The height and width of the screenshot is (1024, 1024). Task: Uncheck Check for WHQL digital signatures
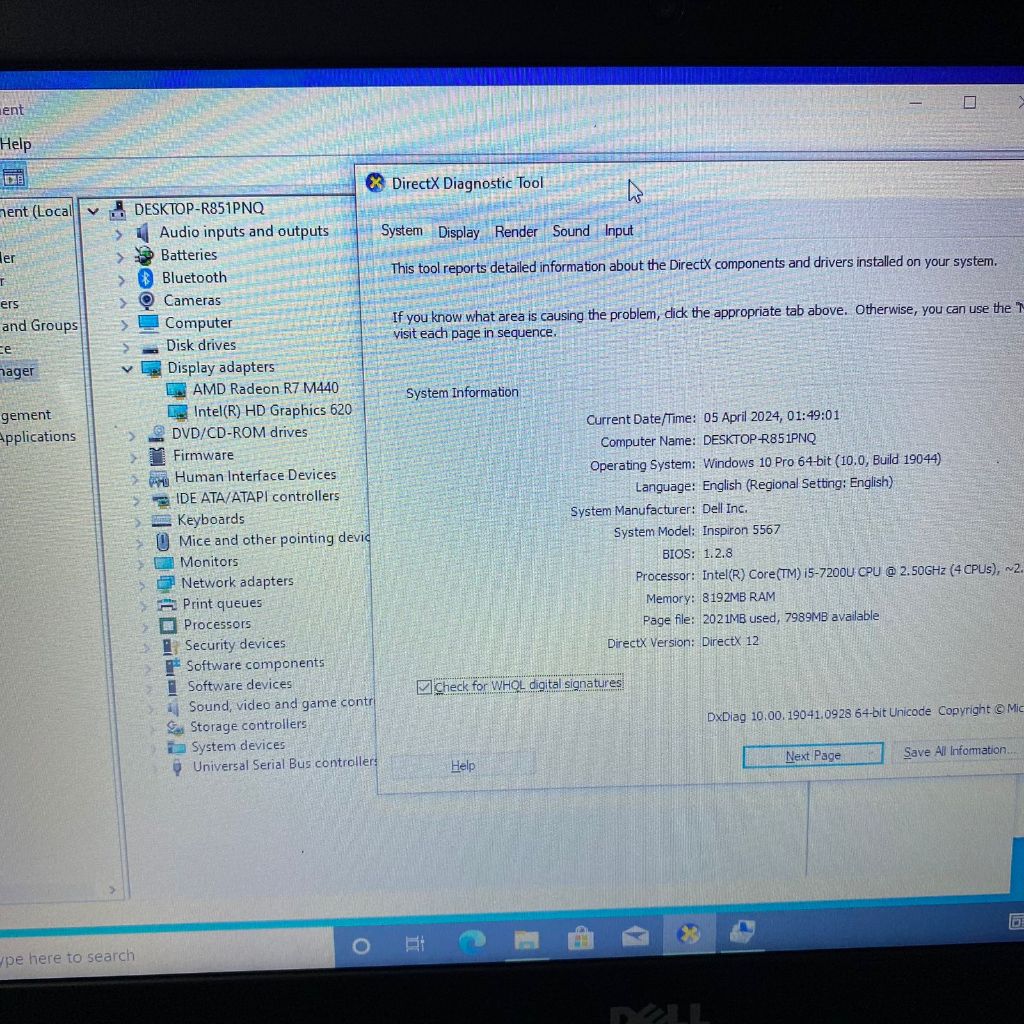pos(424,686)
